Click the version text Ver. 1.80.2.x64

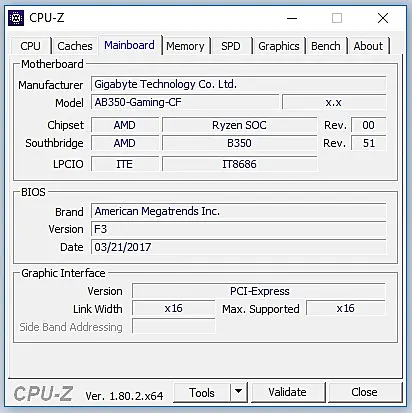coord(124,396)
